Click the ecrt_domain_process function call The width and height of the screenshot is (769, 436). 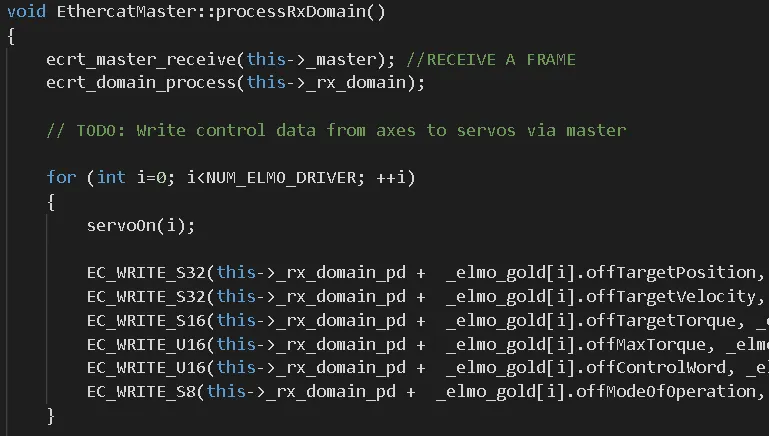coord(141,82)
